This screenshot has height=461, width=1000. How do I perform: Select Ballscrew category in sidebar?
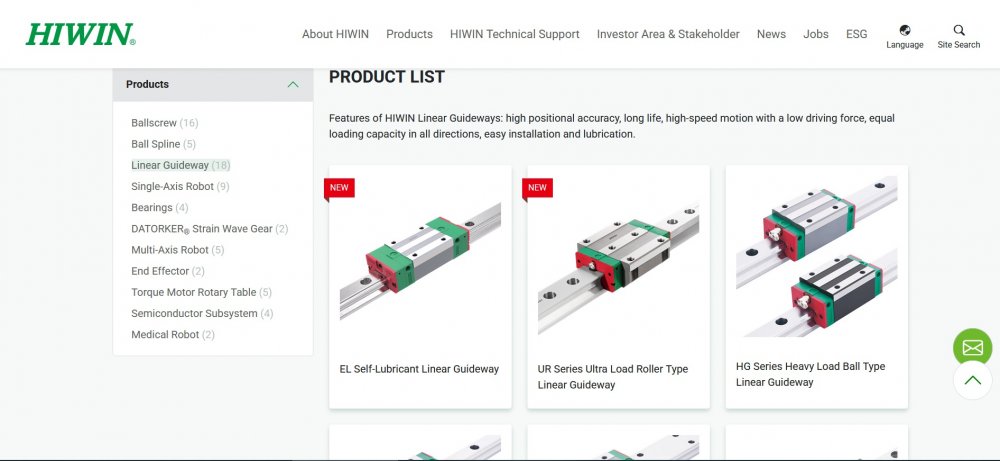[x=154, y=123]
